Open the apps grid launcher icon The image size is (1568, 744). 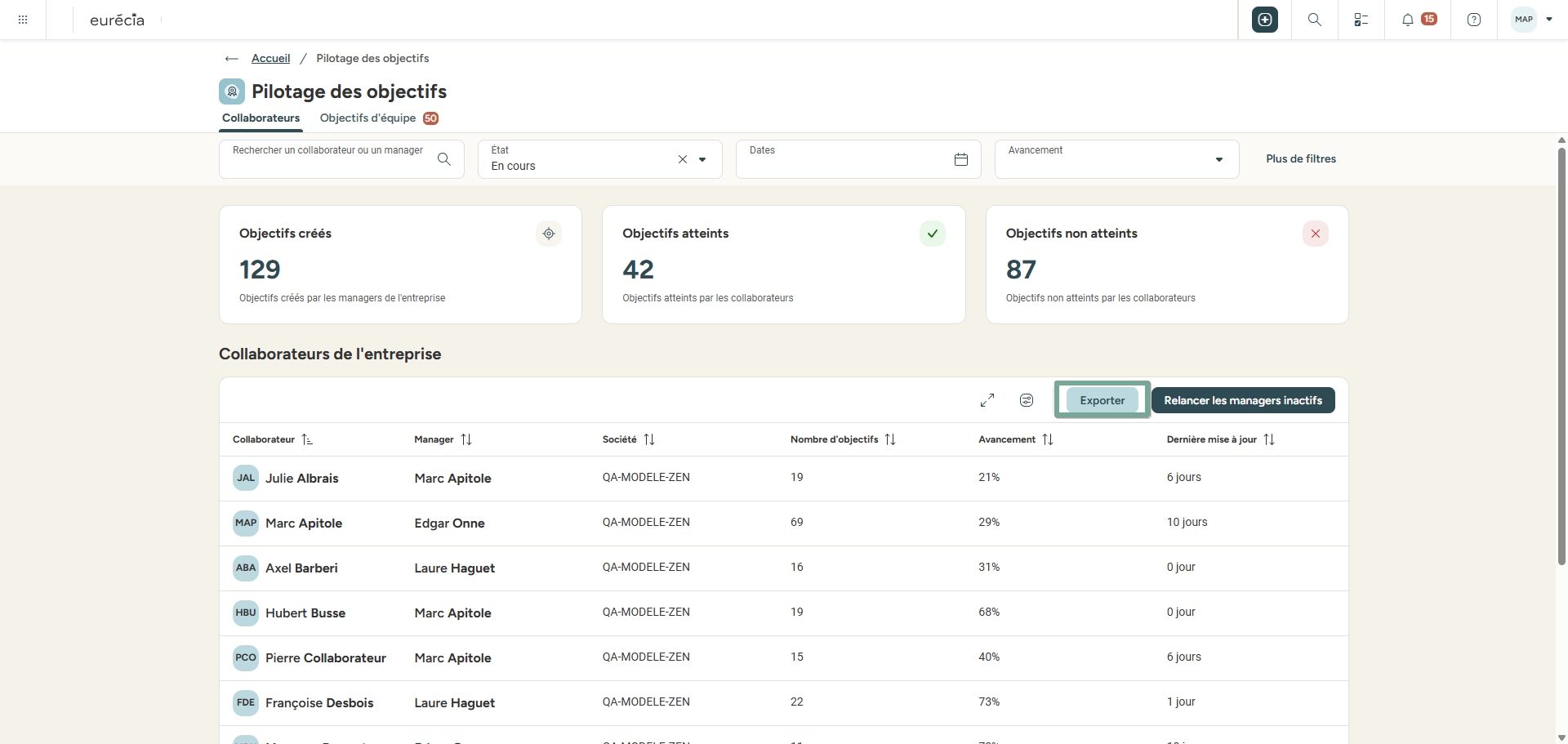coord(23,20)
